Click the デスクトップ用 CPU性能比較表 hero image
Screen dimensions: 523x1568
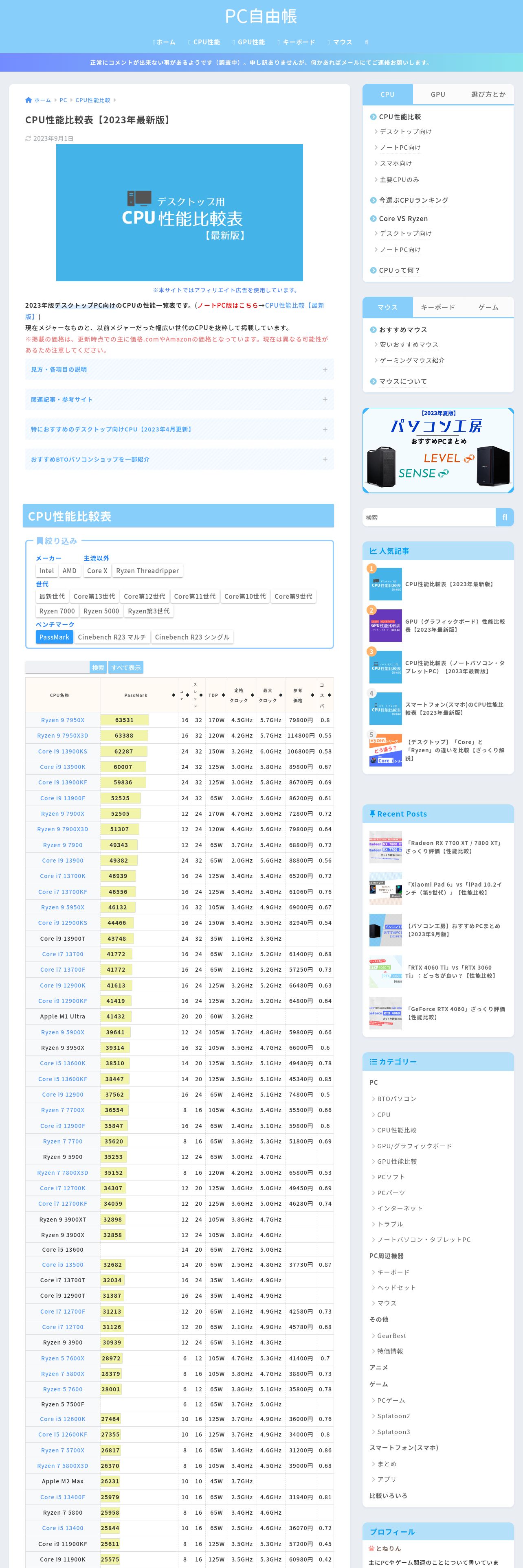coord(180,212)
